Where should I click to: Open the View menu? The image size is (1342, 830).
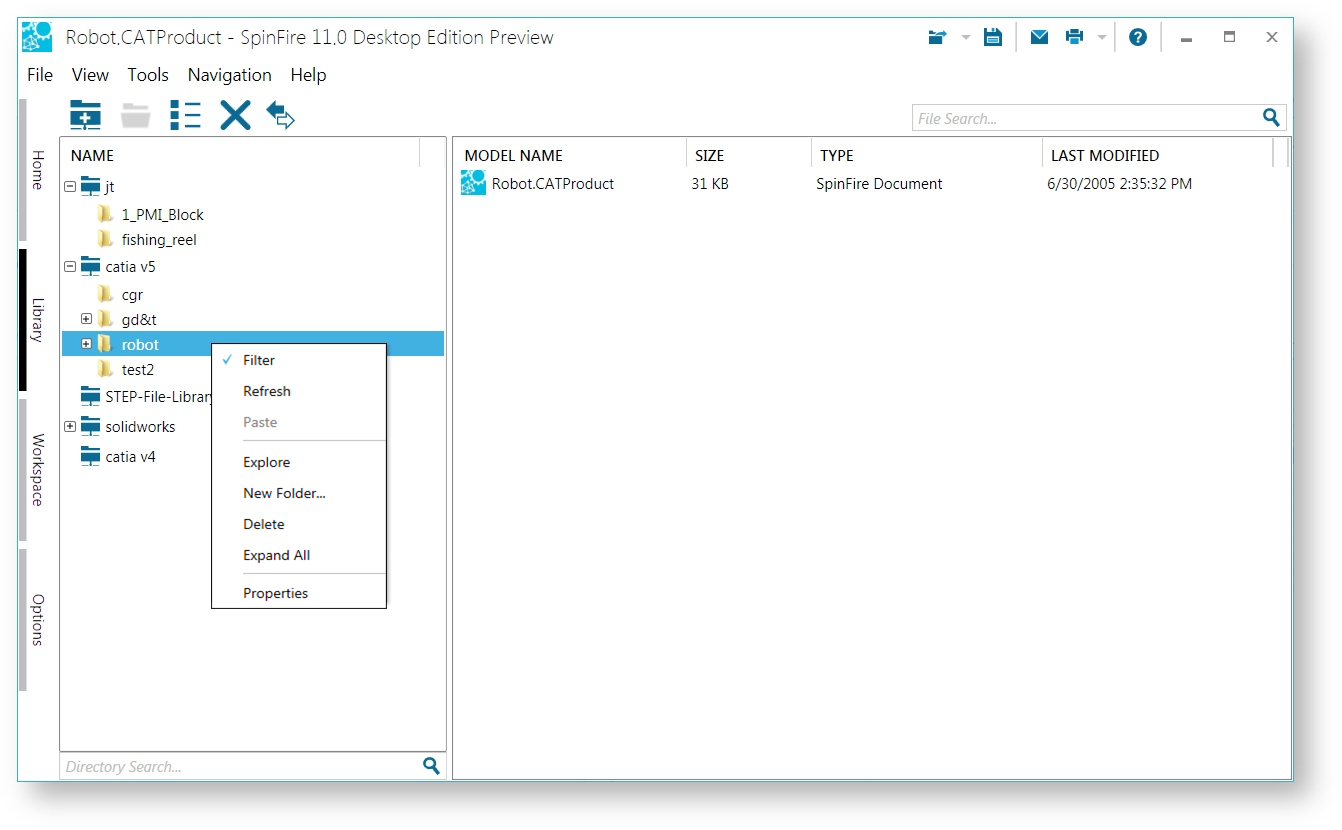click(90, 75)
